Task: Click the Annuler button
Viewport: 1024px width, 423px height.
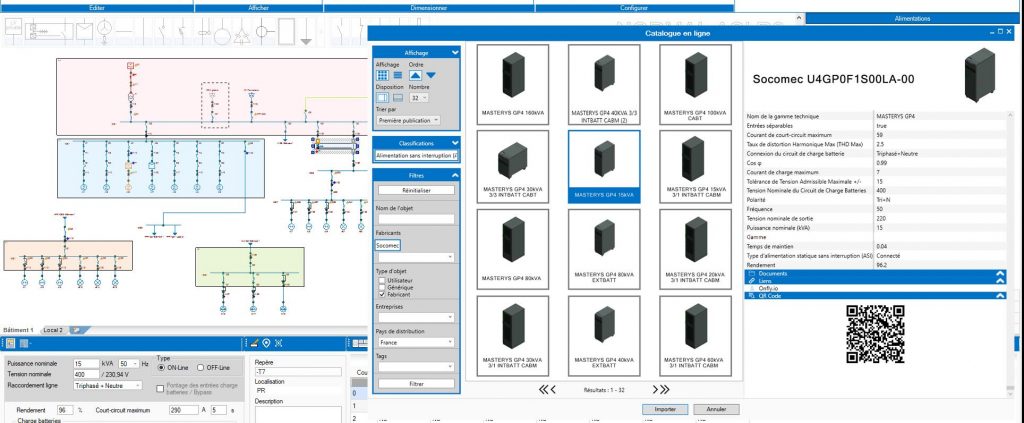Action: (x=715, y=410)
